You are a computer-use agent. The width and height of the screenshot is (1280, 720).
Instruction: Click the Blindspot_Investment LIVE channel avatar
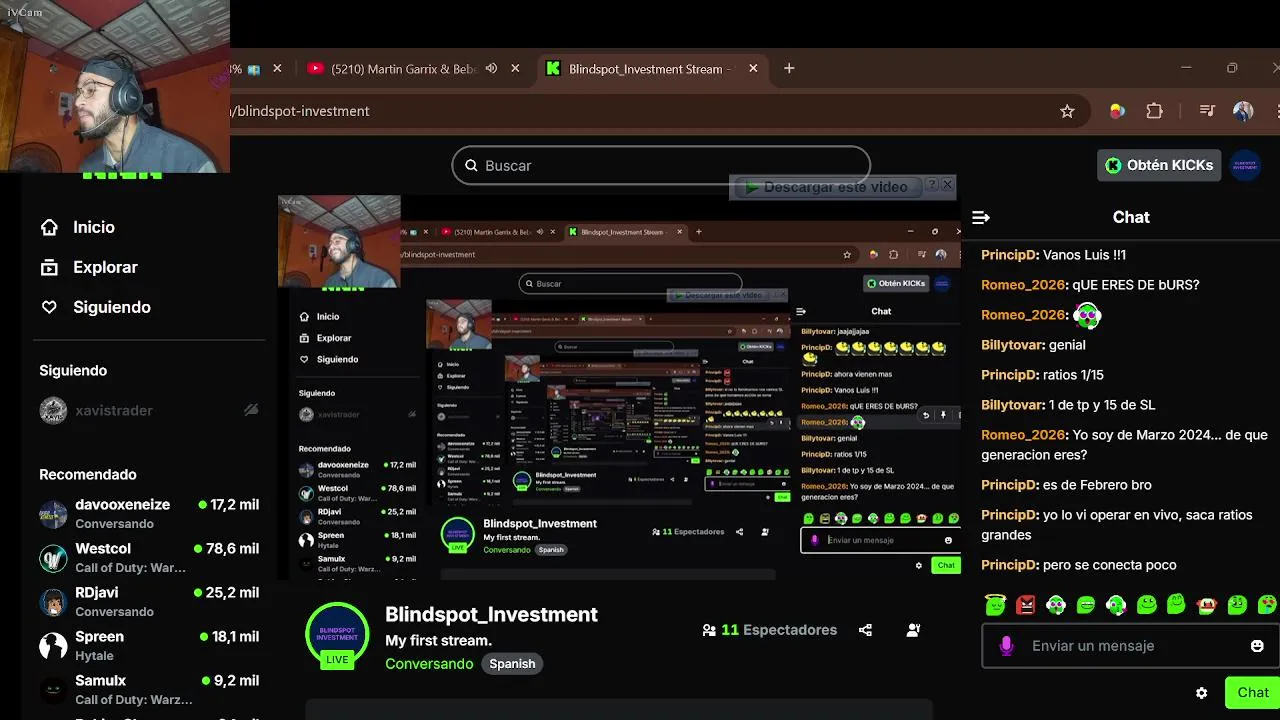point(337,636)
